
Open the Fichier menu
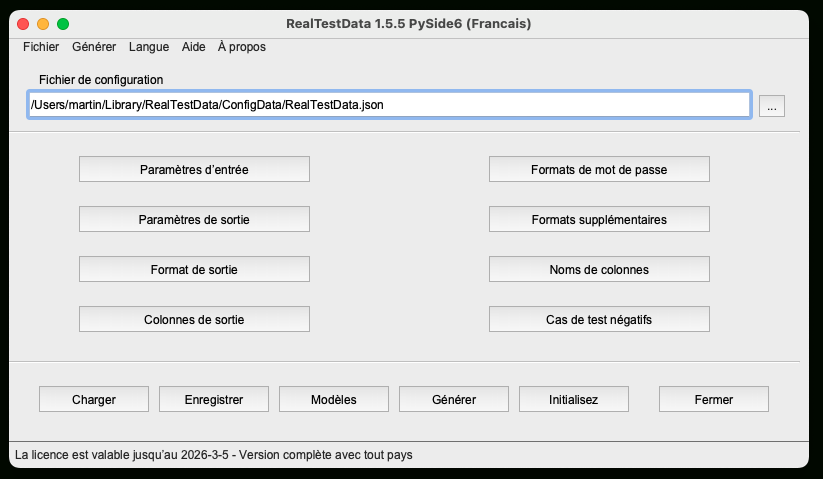41,47
